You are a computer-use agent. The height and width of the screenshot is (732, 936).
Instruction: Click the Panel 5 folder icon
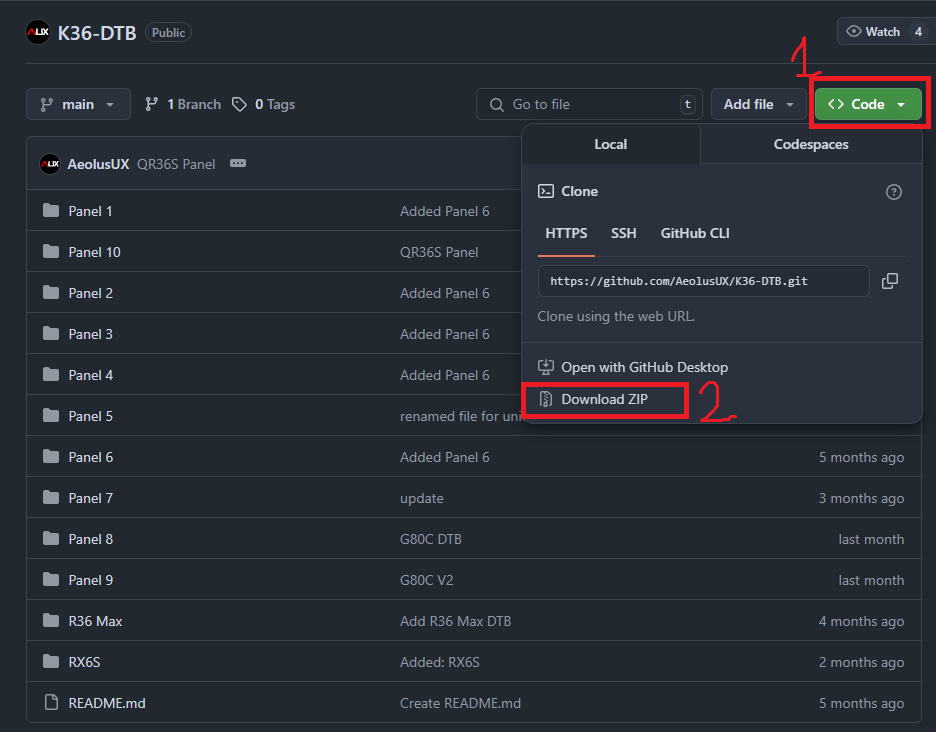point(51,416)
